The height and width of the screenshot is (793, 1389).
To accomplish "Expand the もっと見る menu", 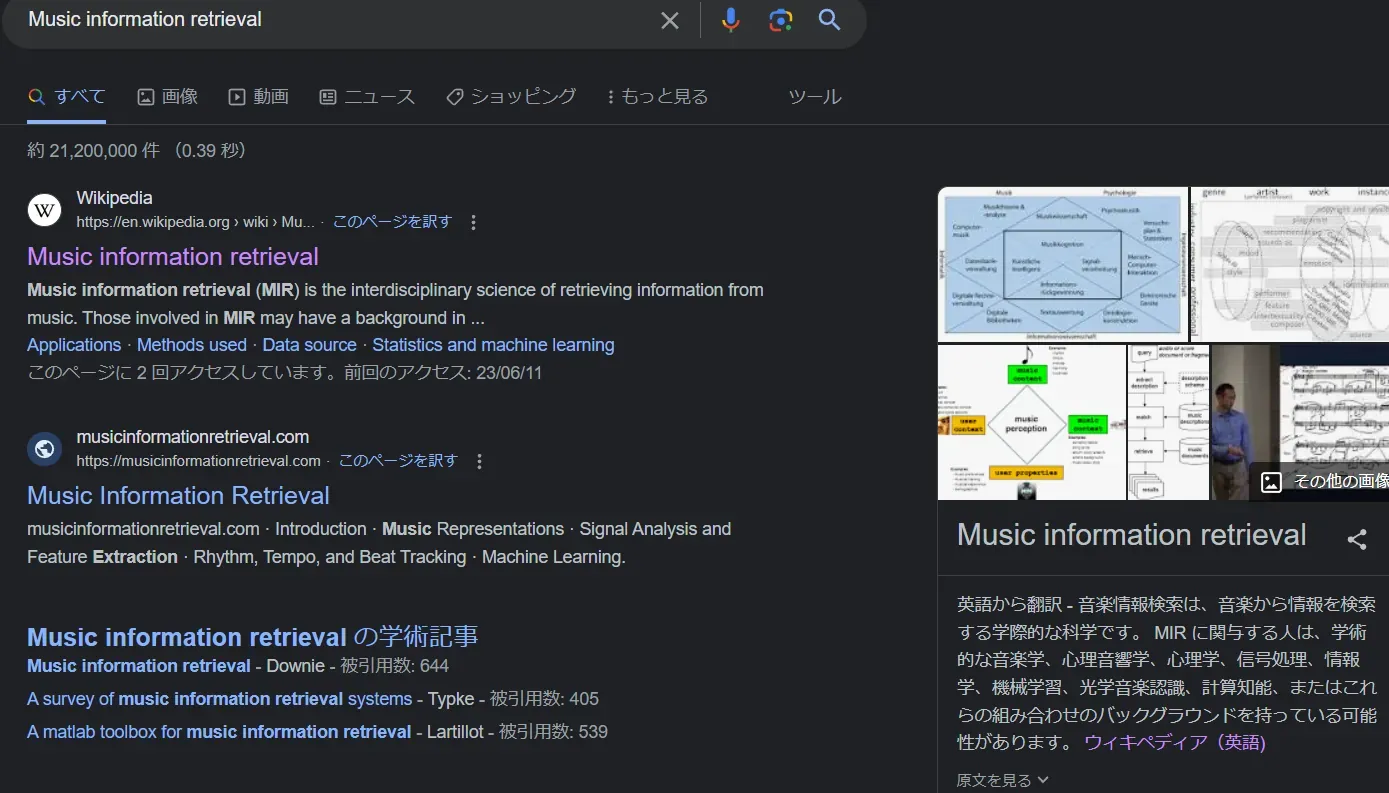I will (657, 97).
